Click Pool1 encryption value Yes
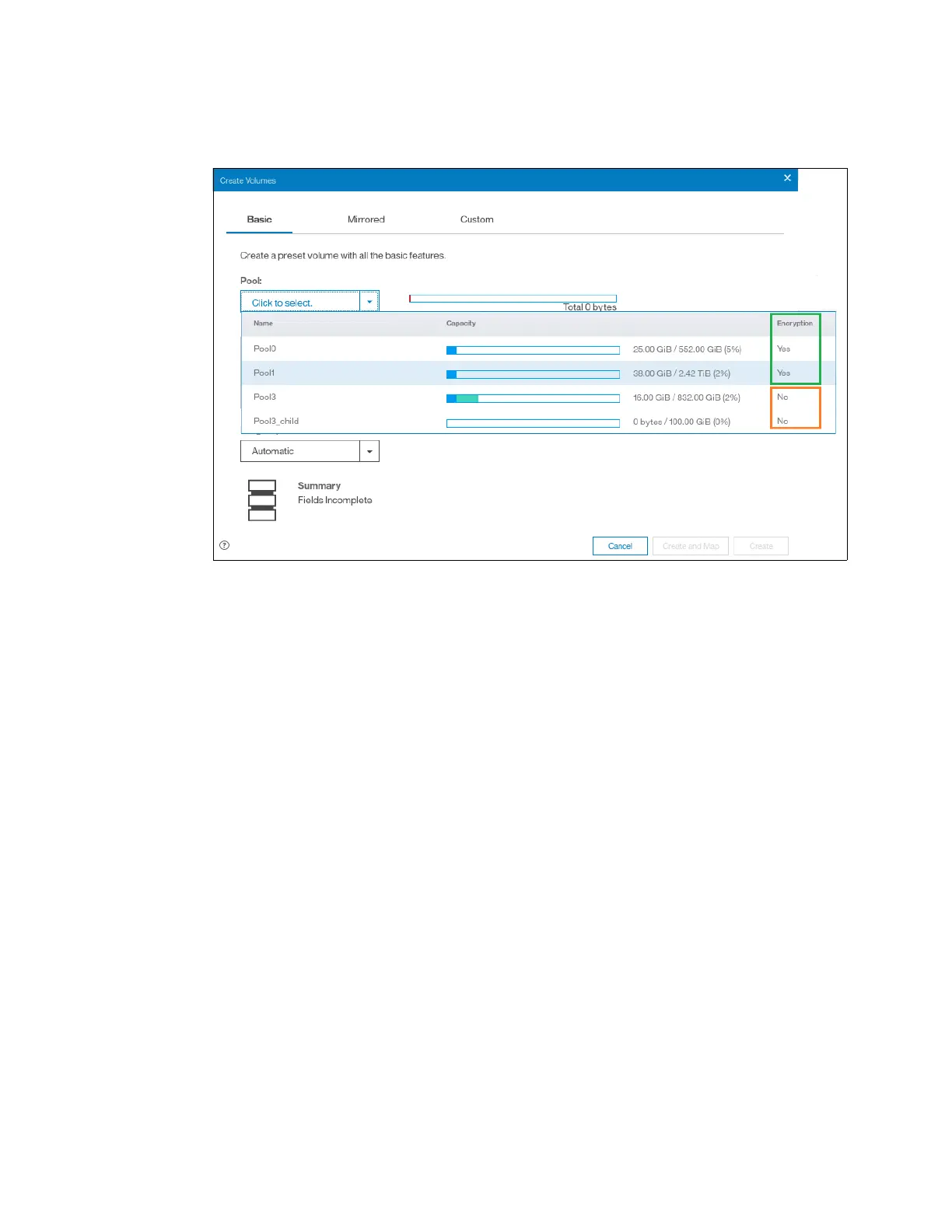952x1232 pixels. coord(783,373)
